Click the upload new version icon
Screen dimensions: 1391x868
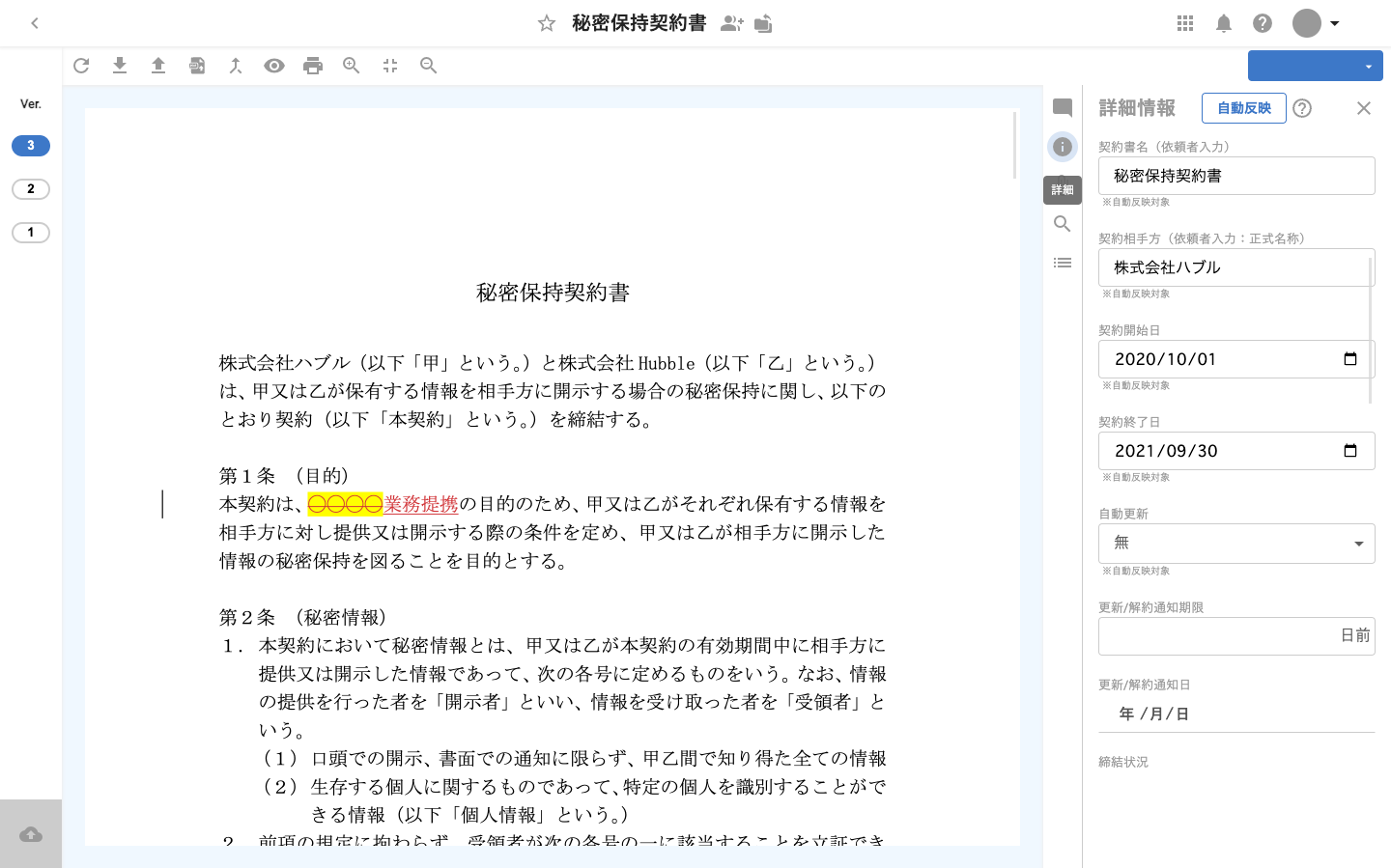point(158,66)
